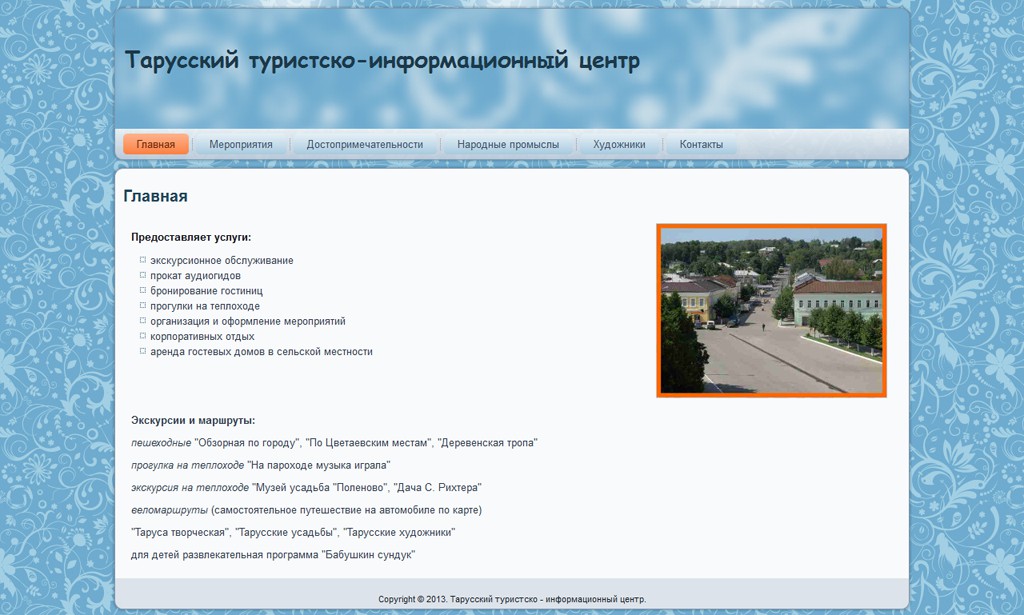Click the line starting with пешеходные
The width and height of the screenshot is (1024, 615).
pyautogui.click(x=334, y=443)
